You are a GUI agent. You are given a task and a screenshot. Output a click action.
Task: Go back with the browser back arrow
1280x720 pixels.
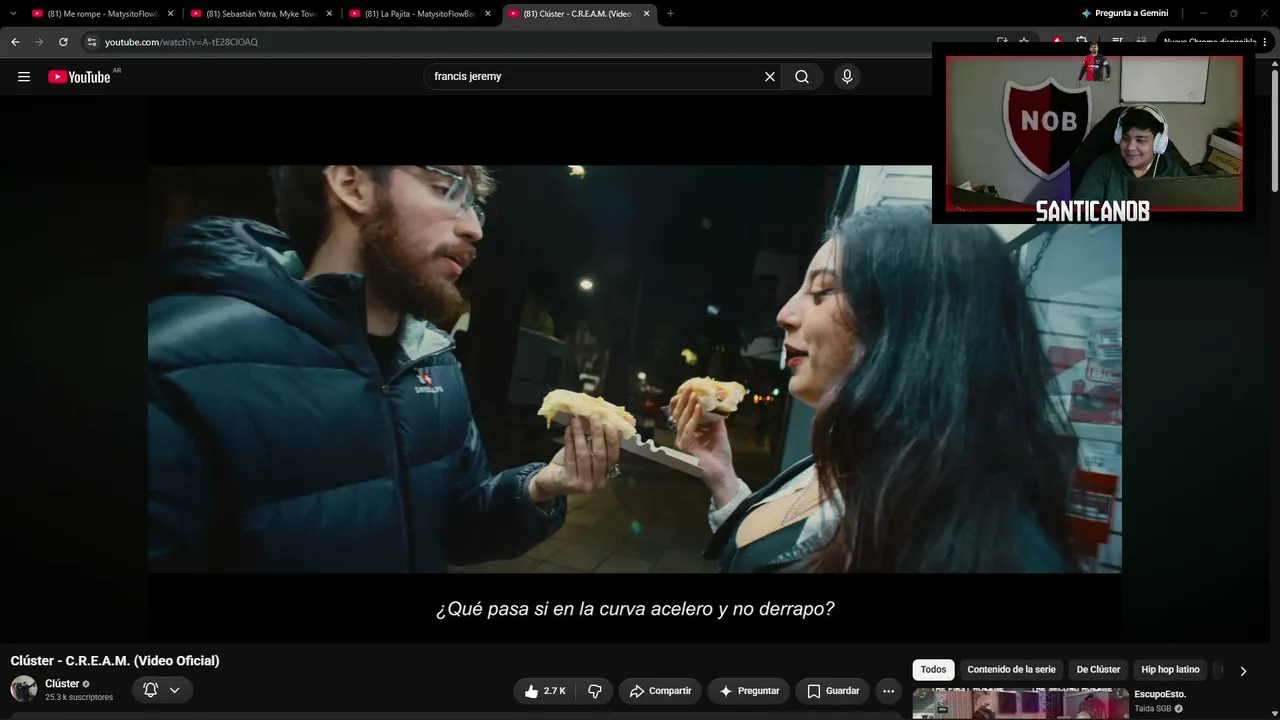tap(15, 42)
